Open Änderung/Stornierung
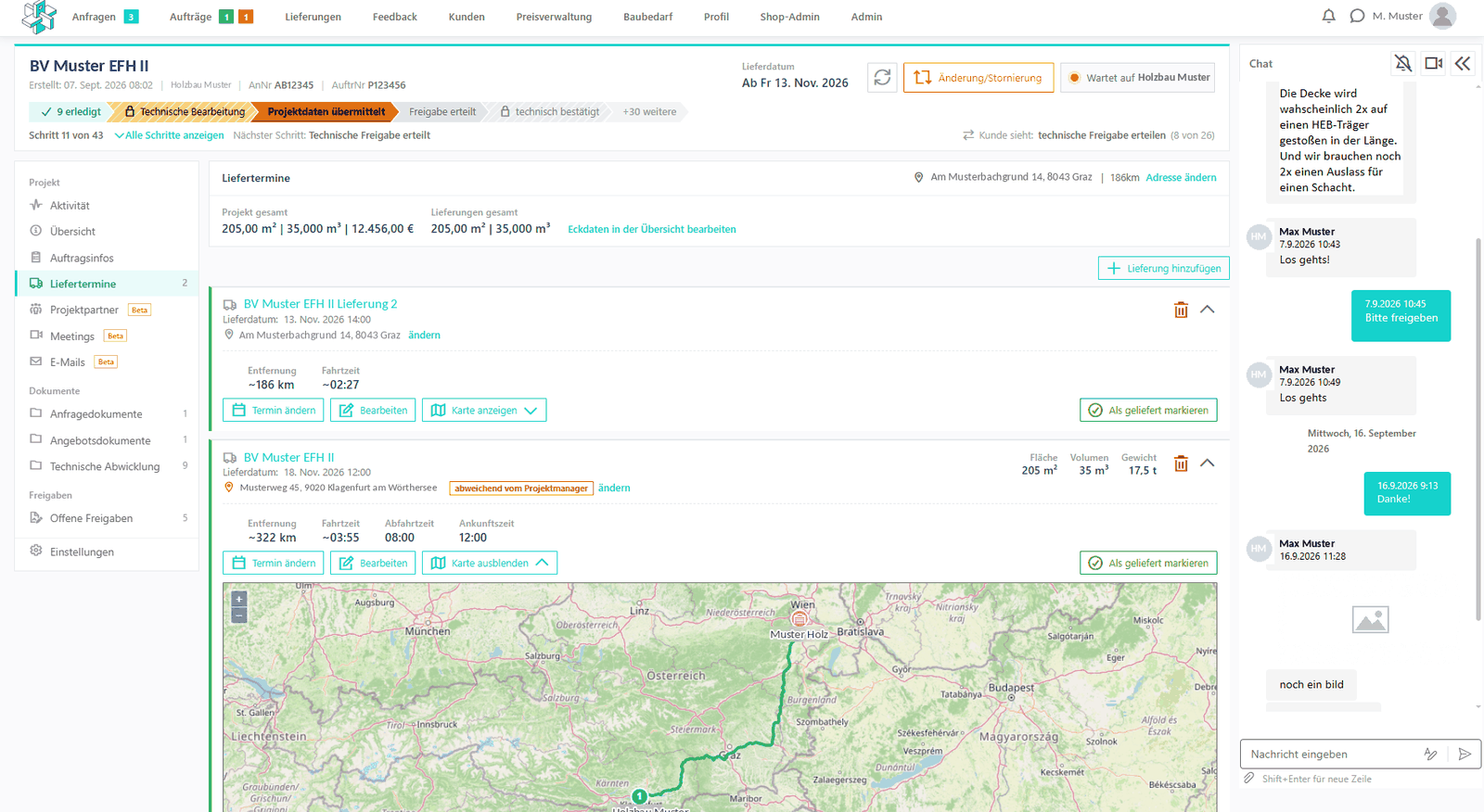The image size is (1484, 812). [x=979, y=78]
